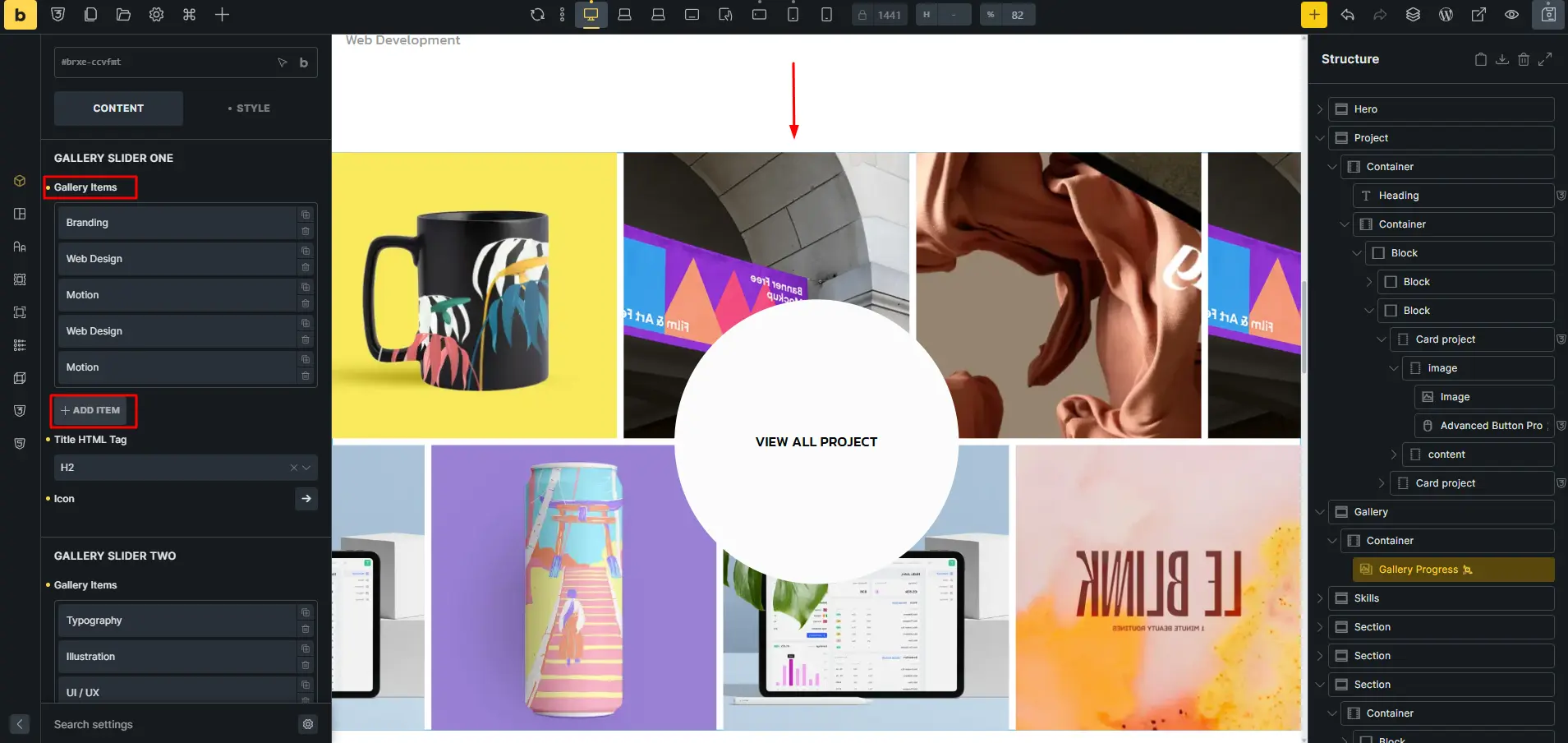Delete the Branding gallery item
Viewport: 1568px width, 743px height.
pos(306,231)
